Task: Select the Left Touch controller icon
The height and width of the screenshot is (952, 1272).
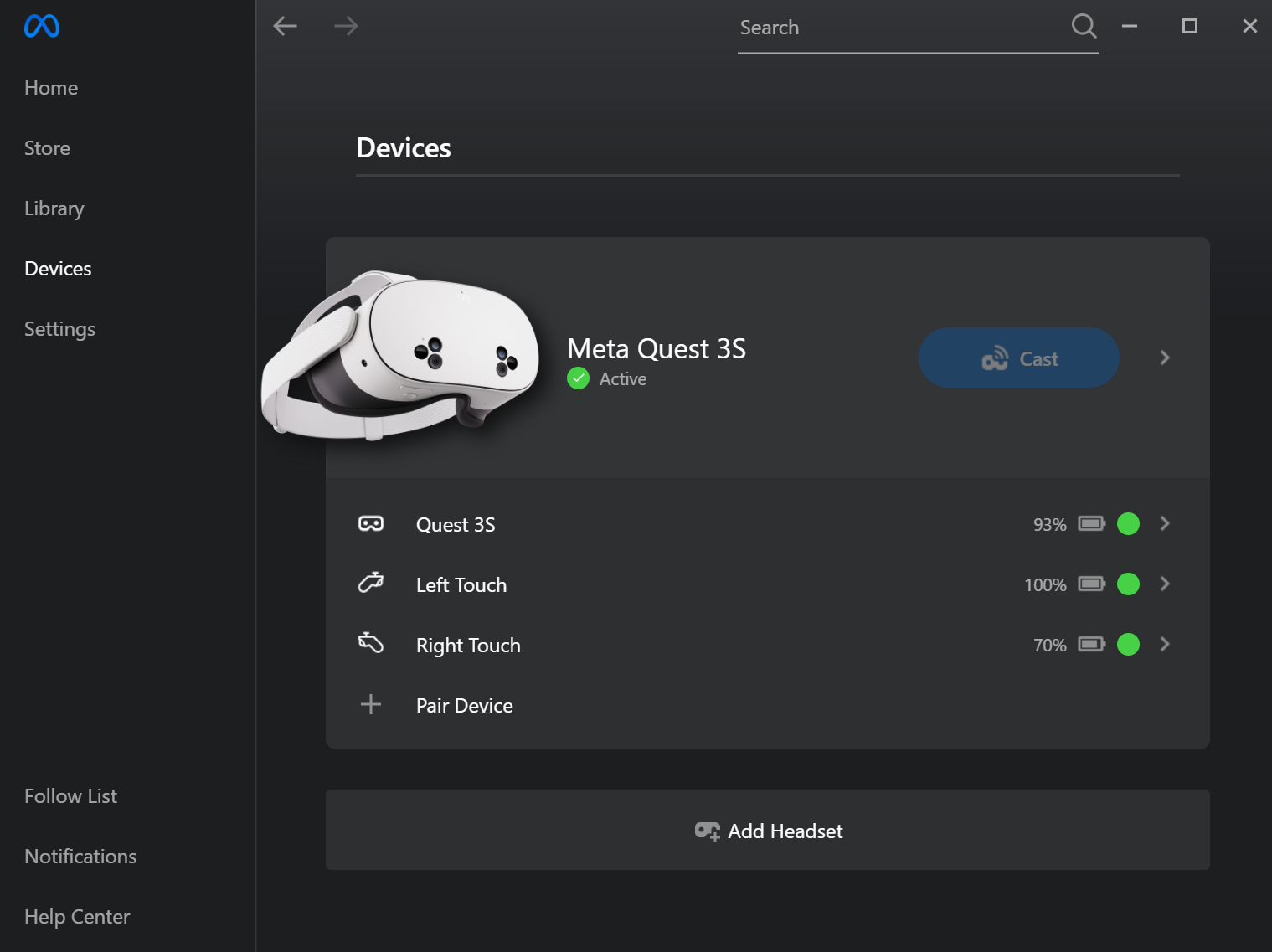Action: tap(370, 584)
